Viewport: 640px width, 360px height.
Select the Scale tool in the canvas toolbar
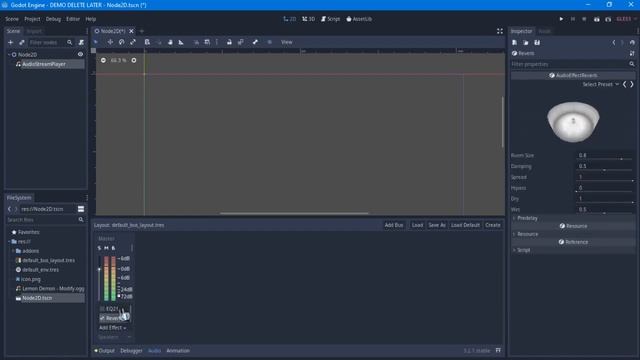coord(133,42)
